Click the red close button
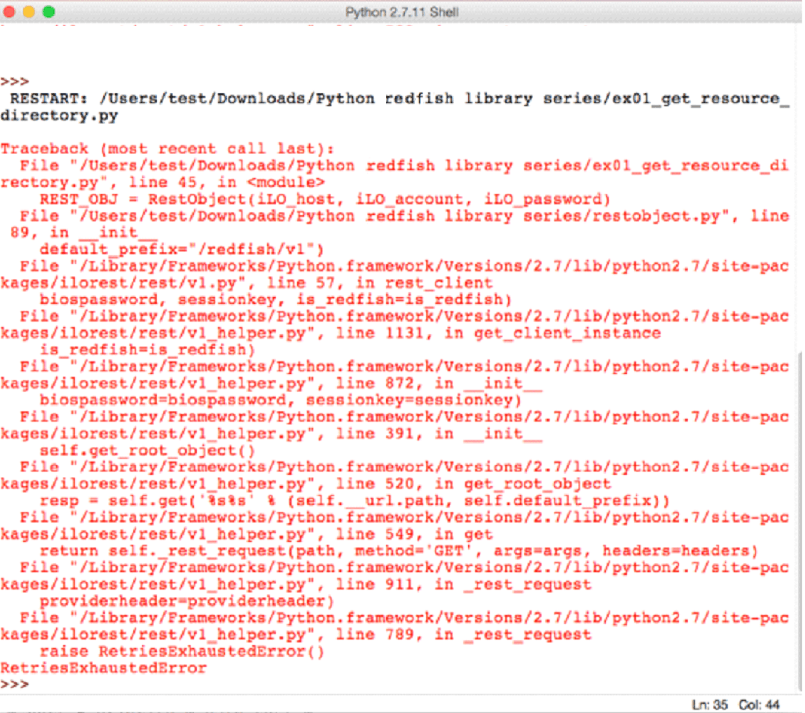Image resolution: width=805 pixels, height=713 pixels. tap(10, 12)
